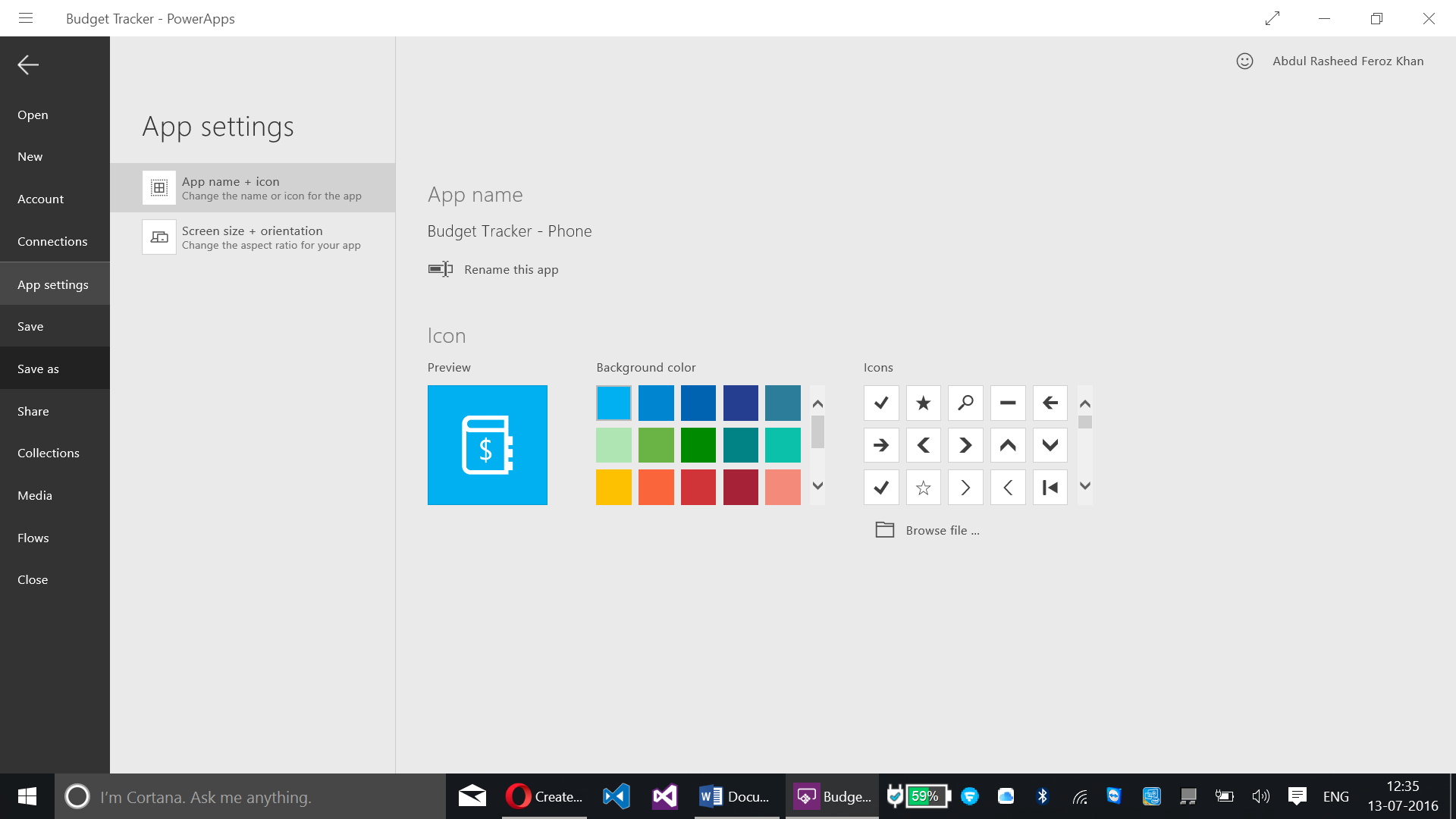
Task: Click Browse file link
Action: point(943,530)
